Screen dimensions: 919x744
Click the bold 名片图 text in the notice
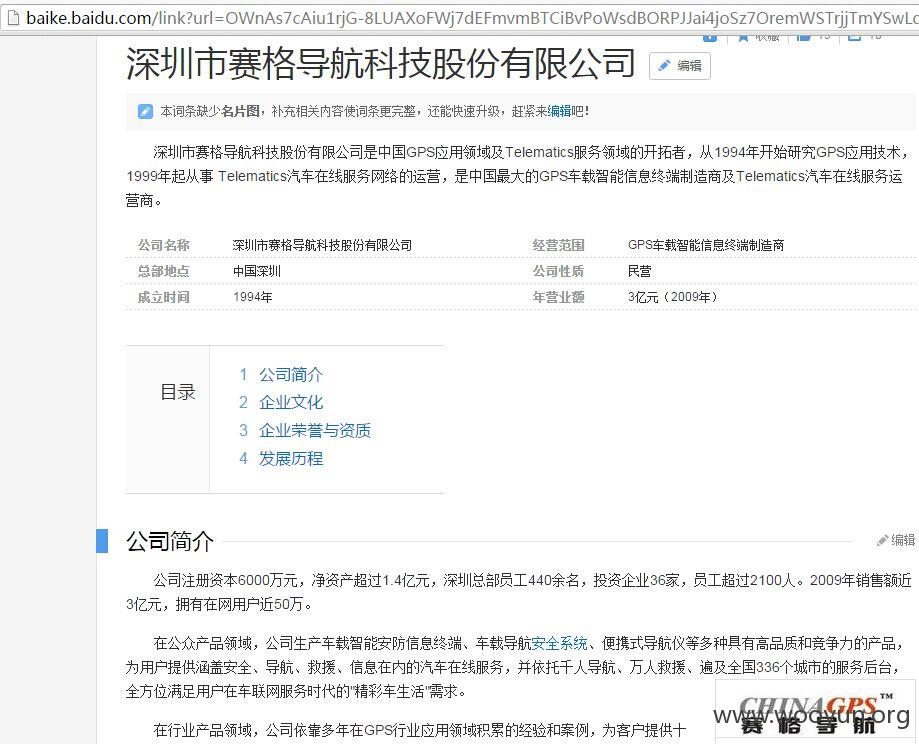tap(240, 111)
